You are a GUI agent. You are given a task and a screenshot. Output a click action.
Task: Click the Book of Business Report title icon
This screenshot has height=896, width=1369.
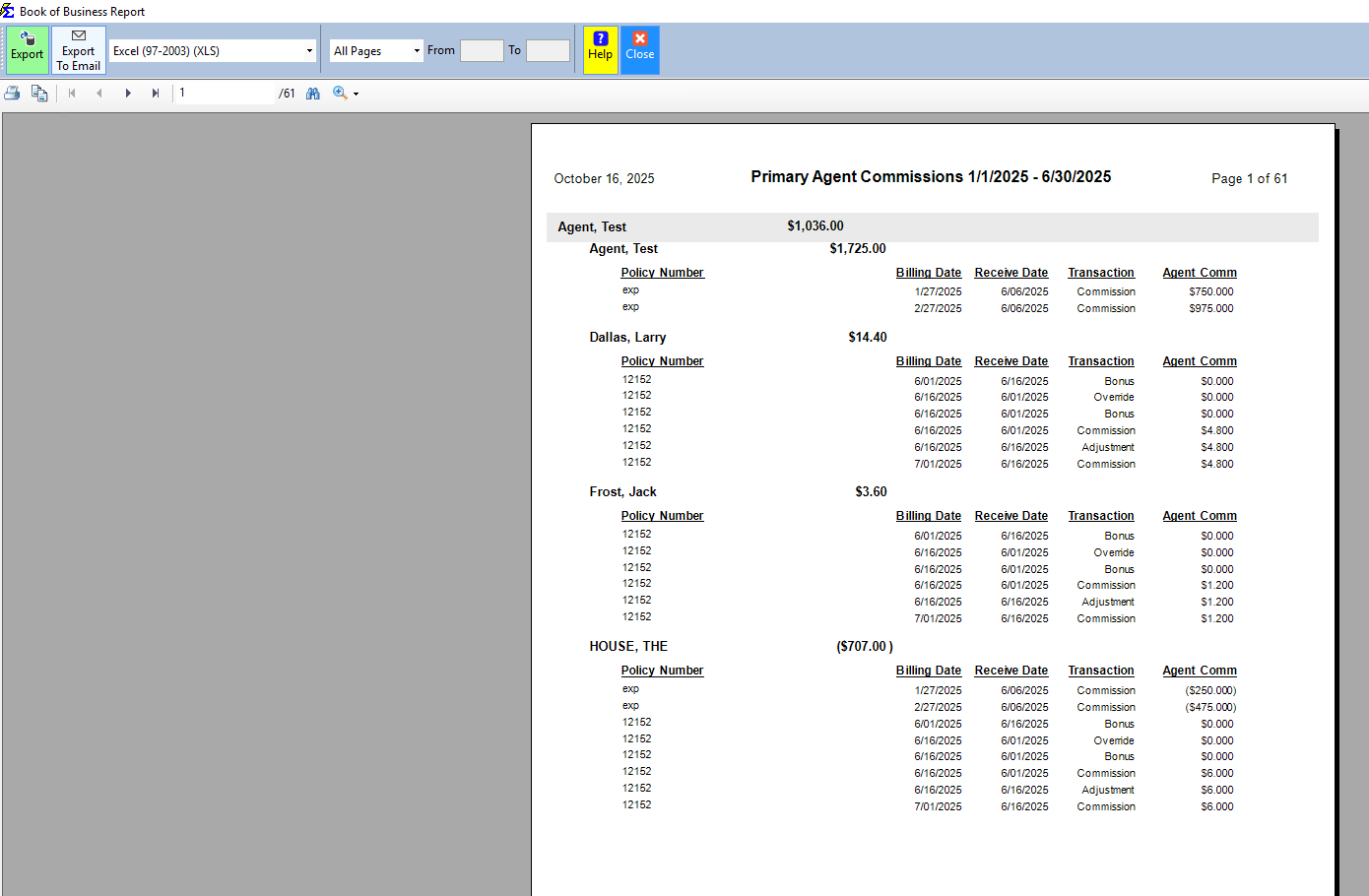tap(8, 11)
